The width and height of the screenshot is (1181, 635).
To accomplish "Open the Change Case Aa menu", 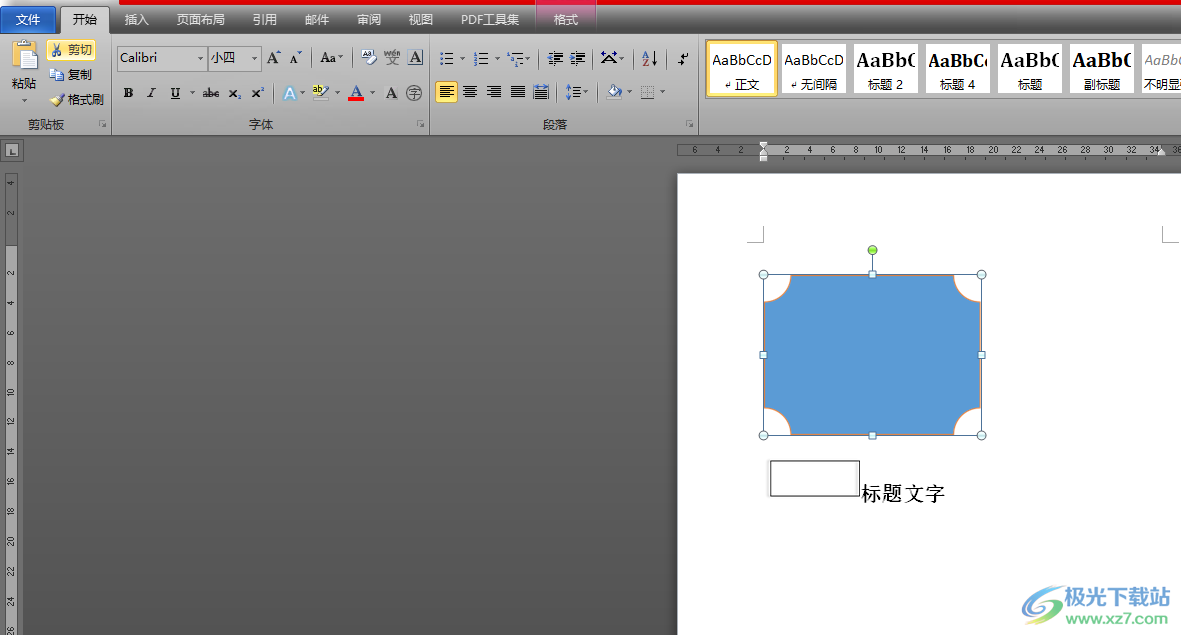I will [x=331, y=58].
